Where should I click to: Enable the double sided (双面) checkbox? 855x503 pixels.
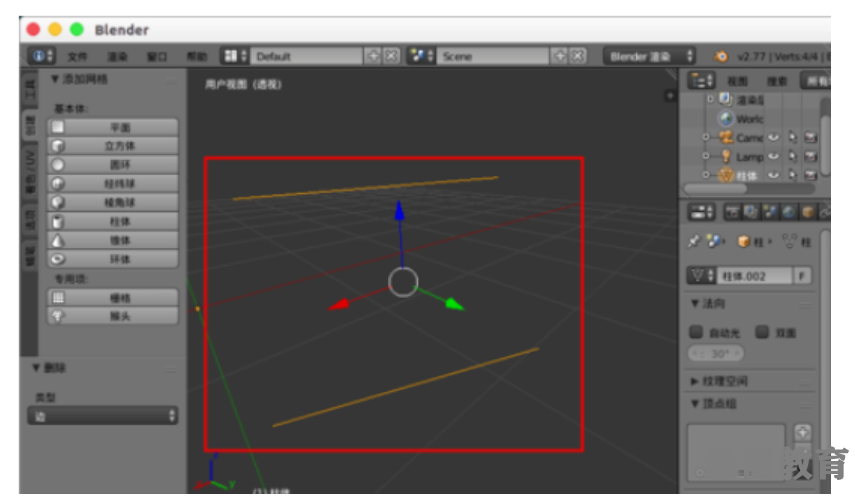pyautogui.click(x=762, y=332)
